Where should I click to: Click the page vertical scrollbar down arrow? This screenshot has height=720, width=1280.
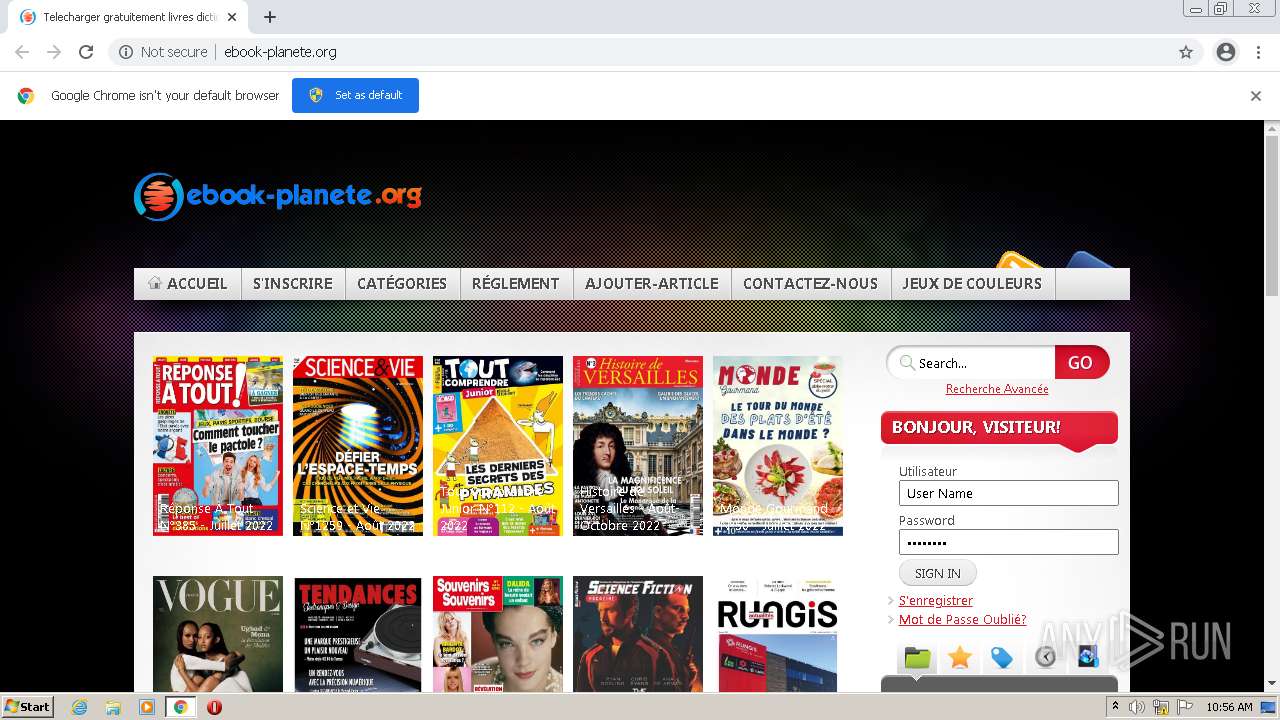coord(1272,684)
